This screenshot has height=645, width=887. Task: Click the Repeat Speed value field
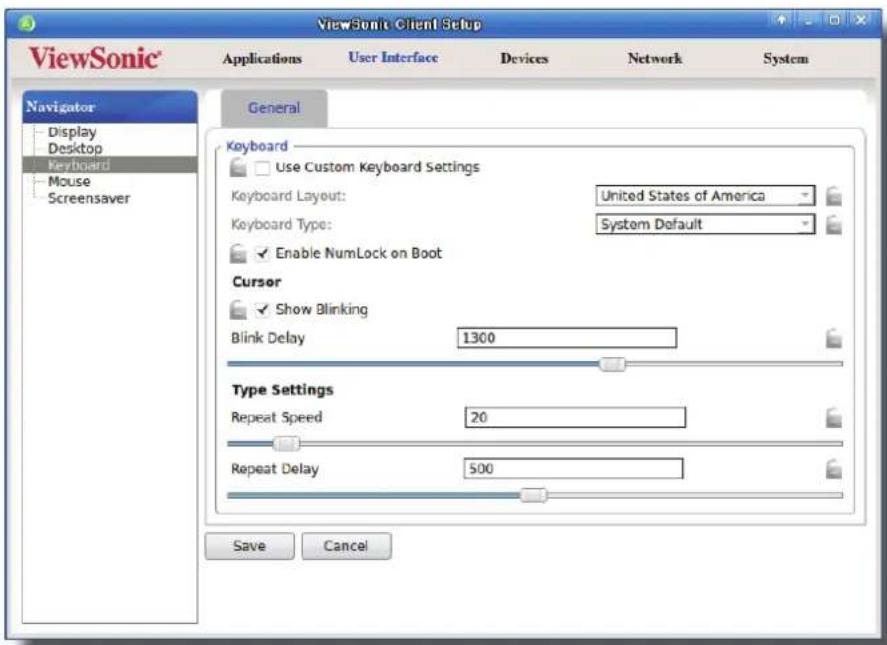coord(575,418)
